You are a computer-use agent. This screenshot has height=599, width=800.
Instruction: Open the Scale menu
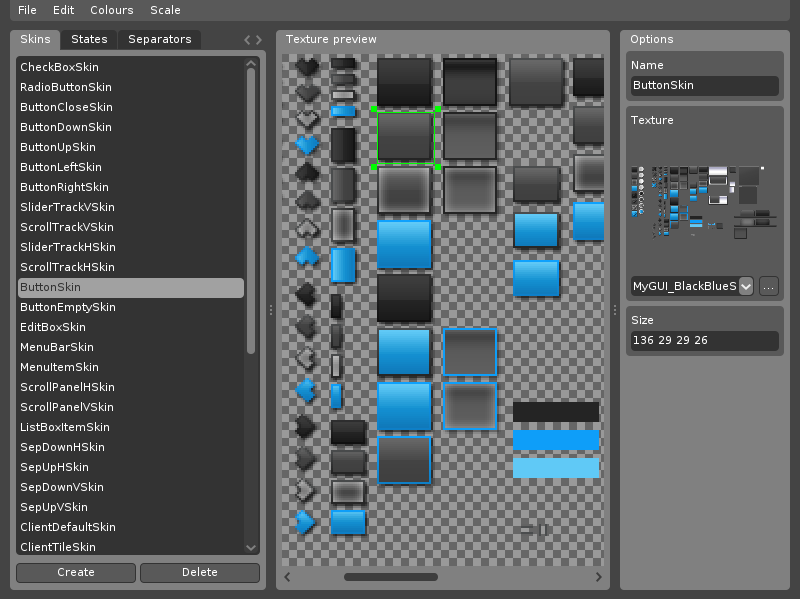165,10
